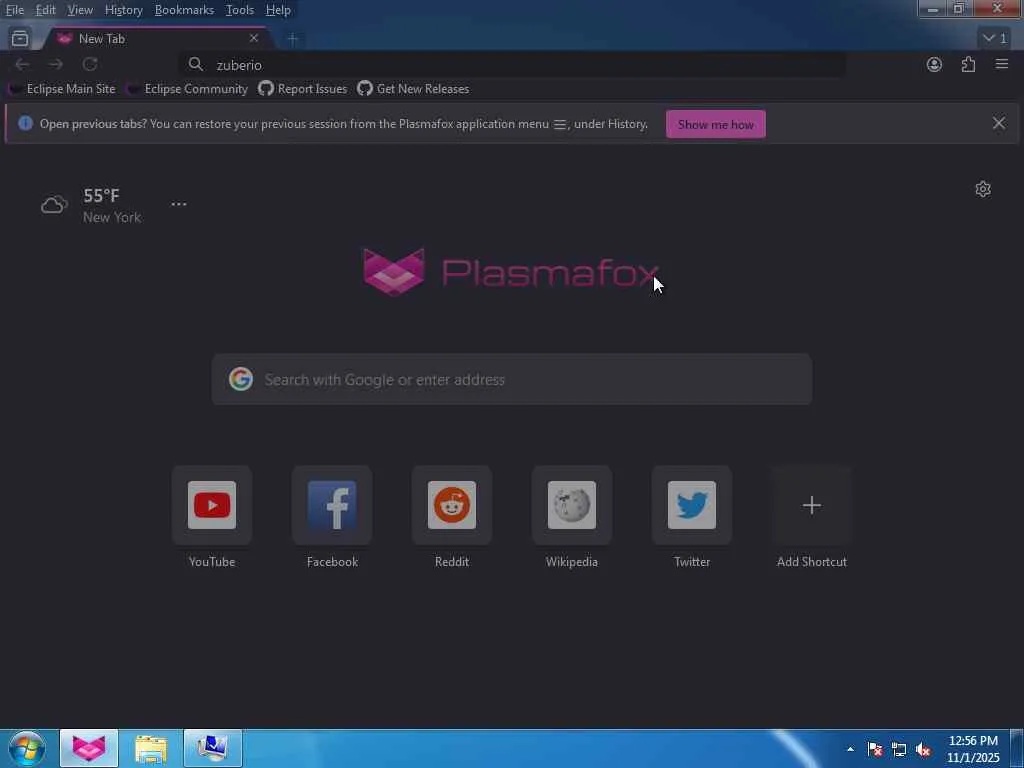Open the Help menu
The image size is (1024, 768).
tap(278, 10)
